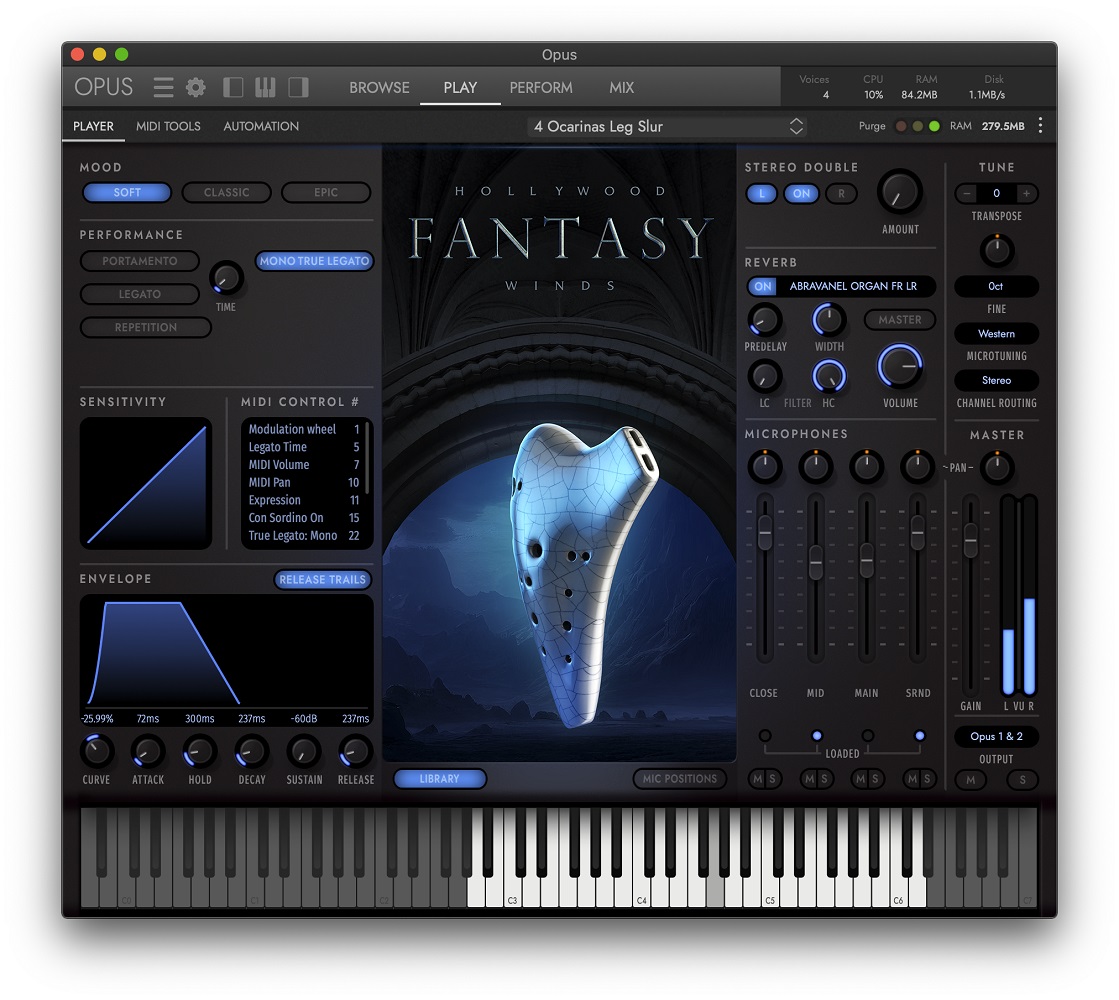Select the Expression MIDI control row
The height and width of the screenshot is (1000, 1119).
(x=303, y=500)
